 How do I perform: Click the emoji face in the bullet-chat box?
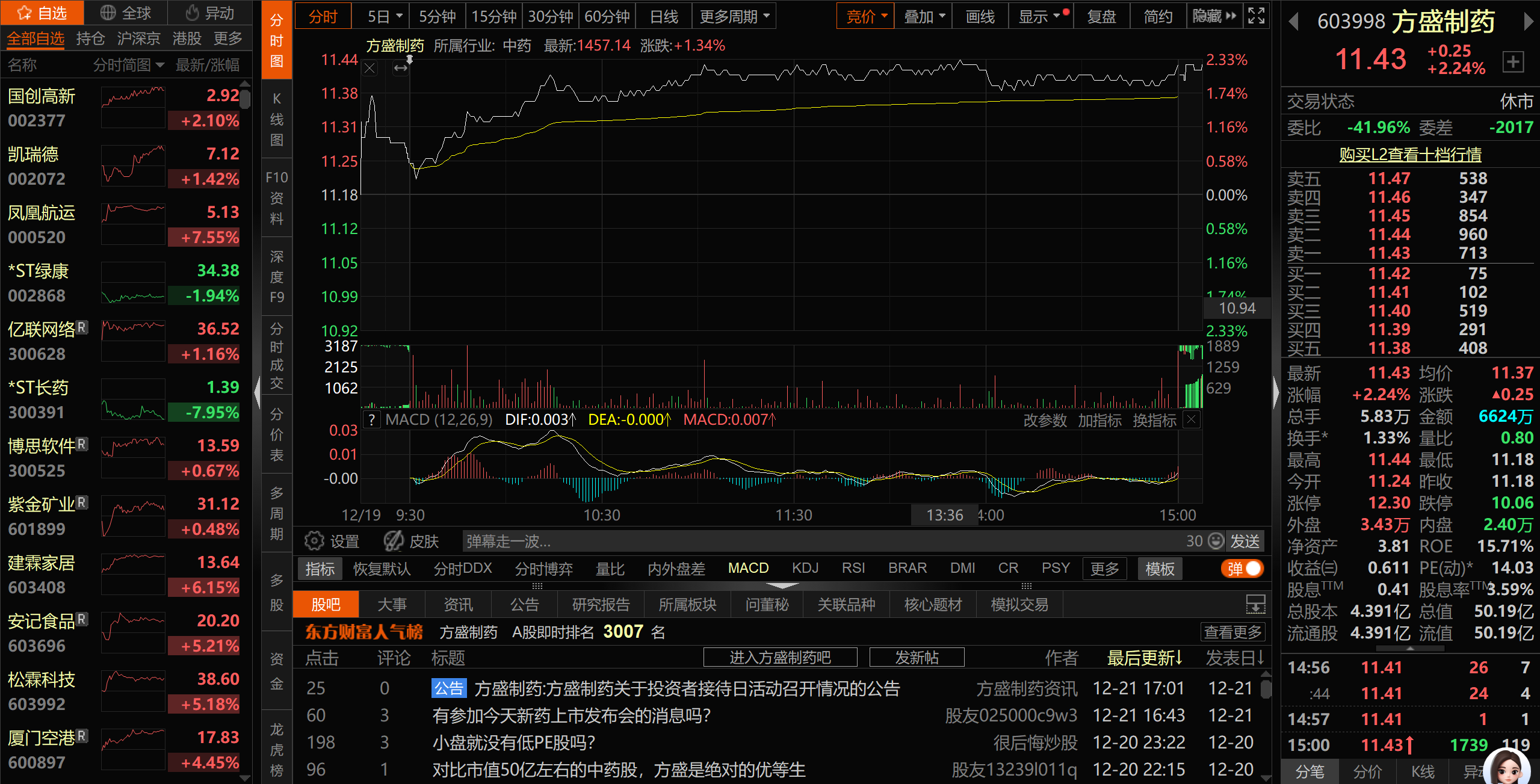click(1216, 541)
